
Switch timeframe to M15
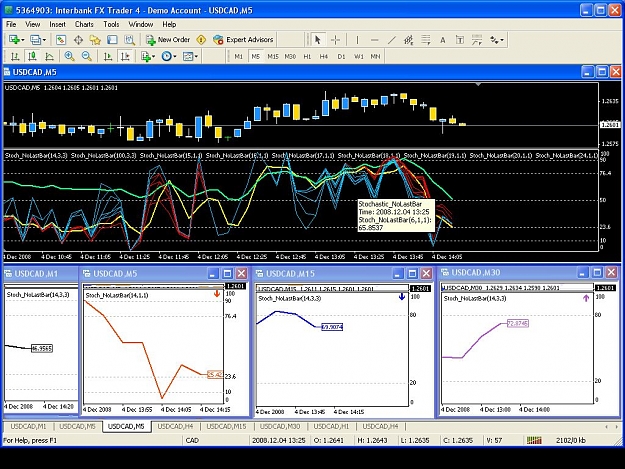pyautogui.click(x=273, y=57)
